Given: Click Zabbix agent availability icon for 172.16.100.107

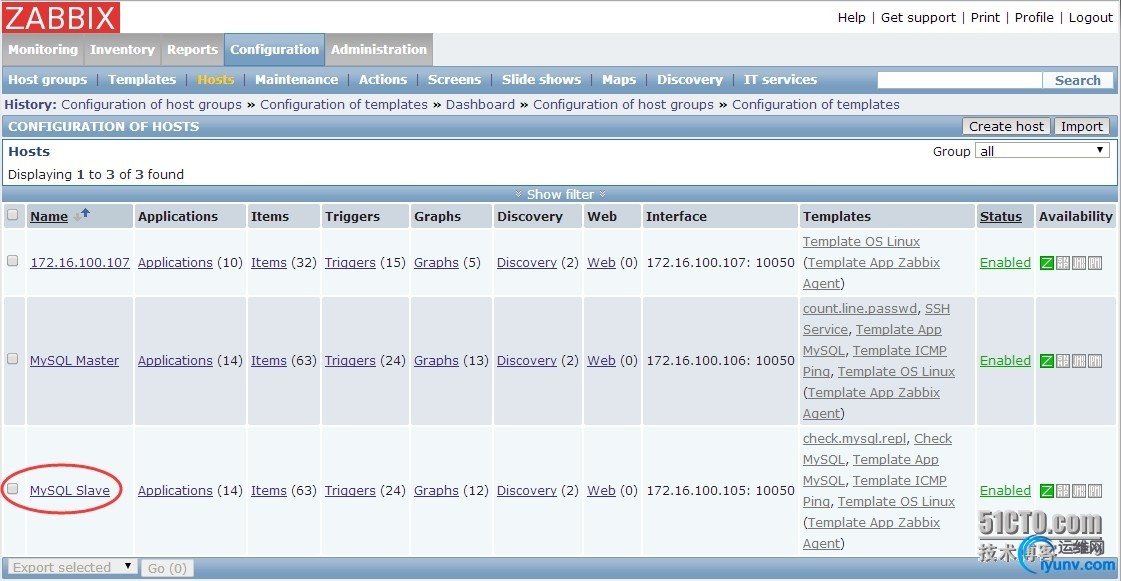Looking at the screenshot, I should tap(1047, 263).
